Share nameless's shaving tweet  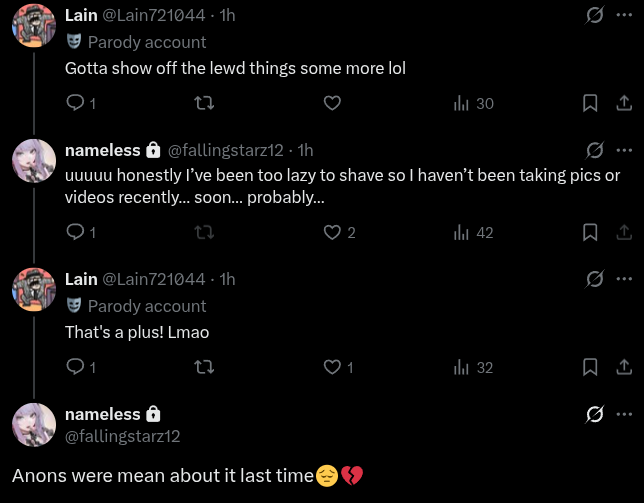coord(622,232)
